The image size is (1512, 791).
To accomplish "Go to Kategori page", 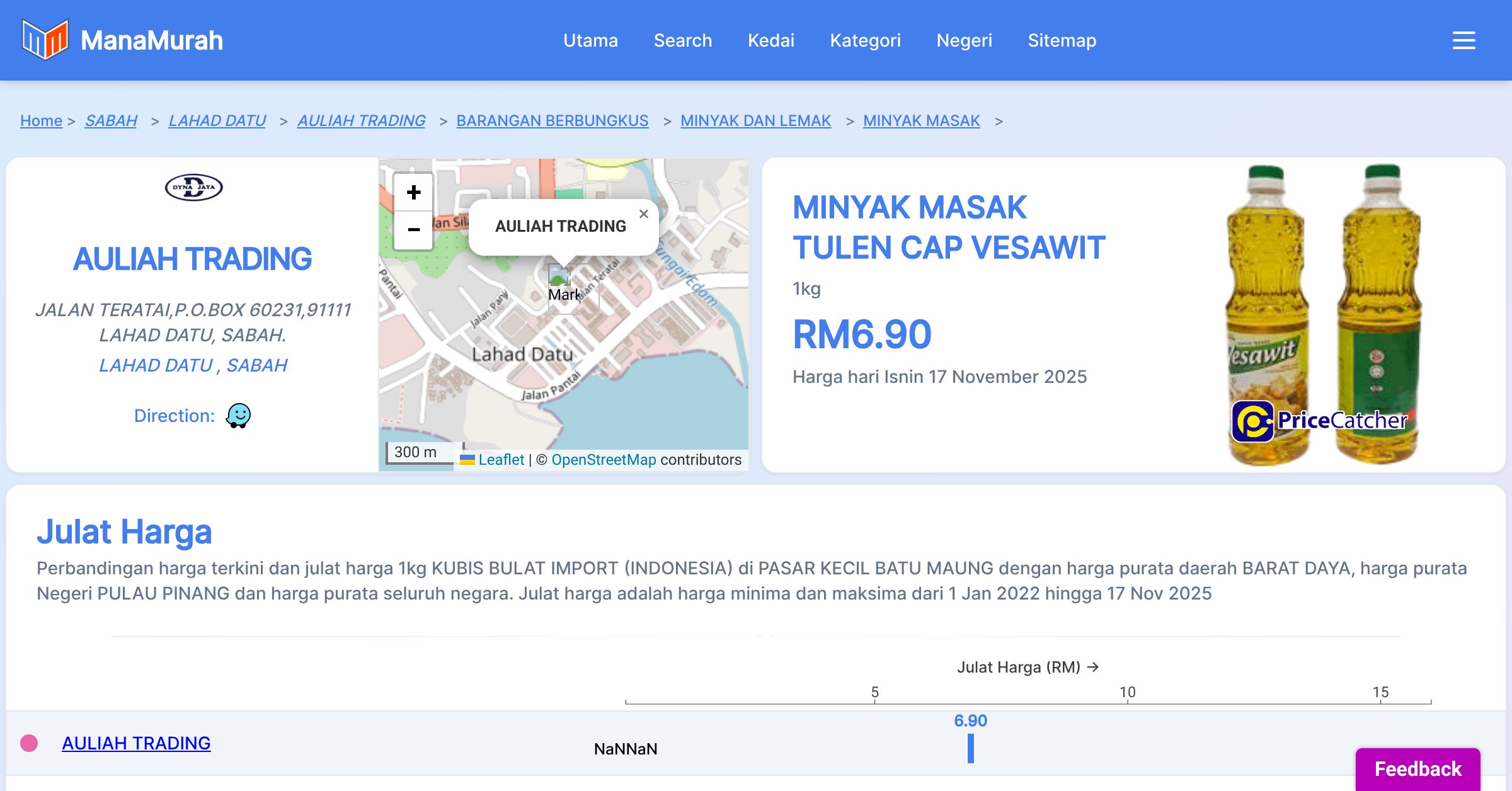I will click(x=865, y=40).
